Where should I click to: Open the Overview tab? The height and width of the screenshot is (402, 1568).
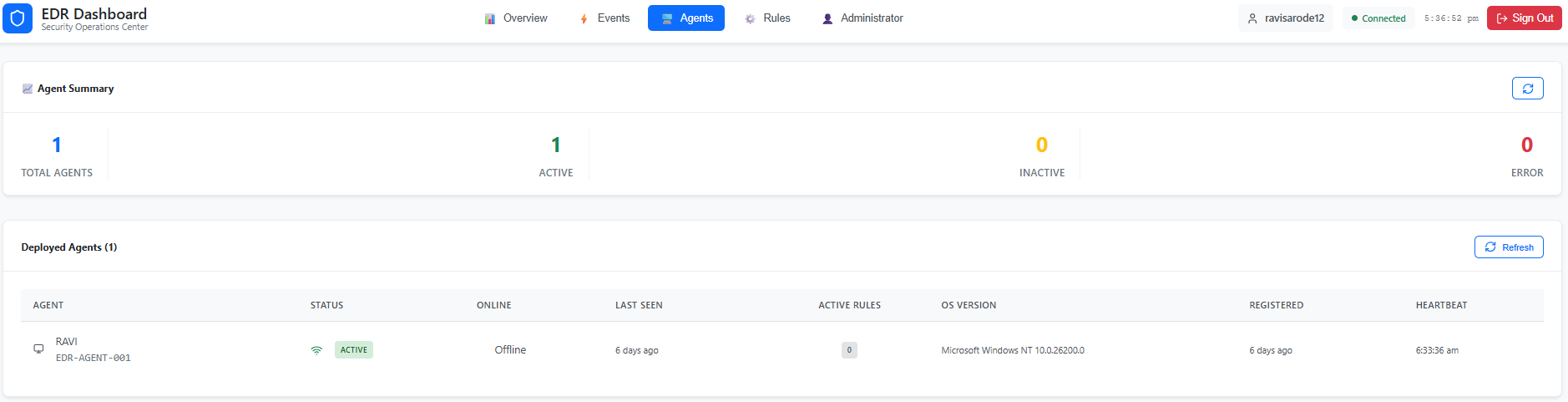click(516, 18)
